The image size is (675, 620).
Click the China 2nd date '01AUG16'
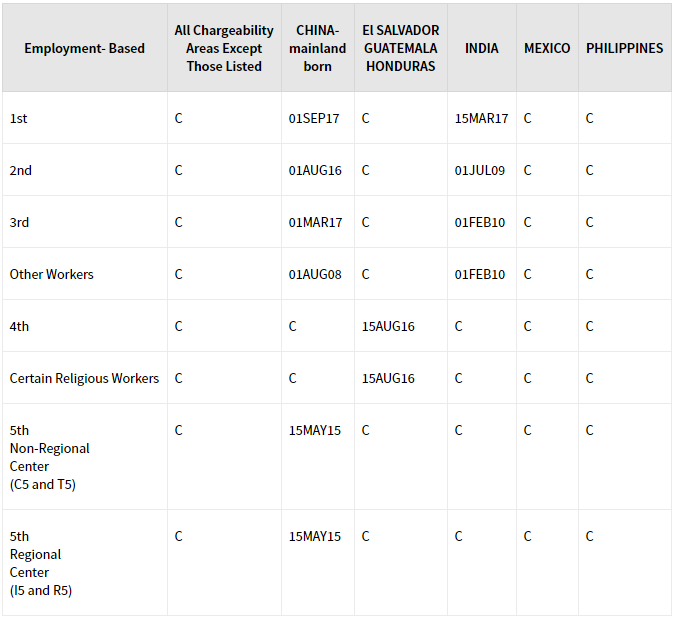tap(315, 170)
